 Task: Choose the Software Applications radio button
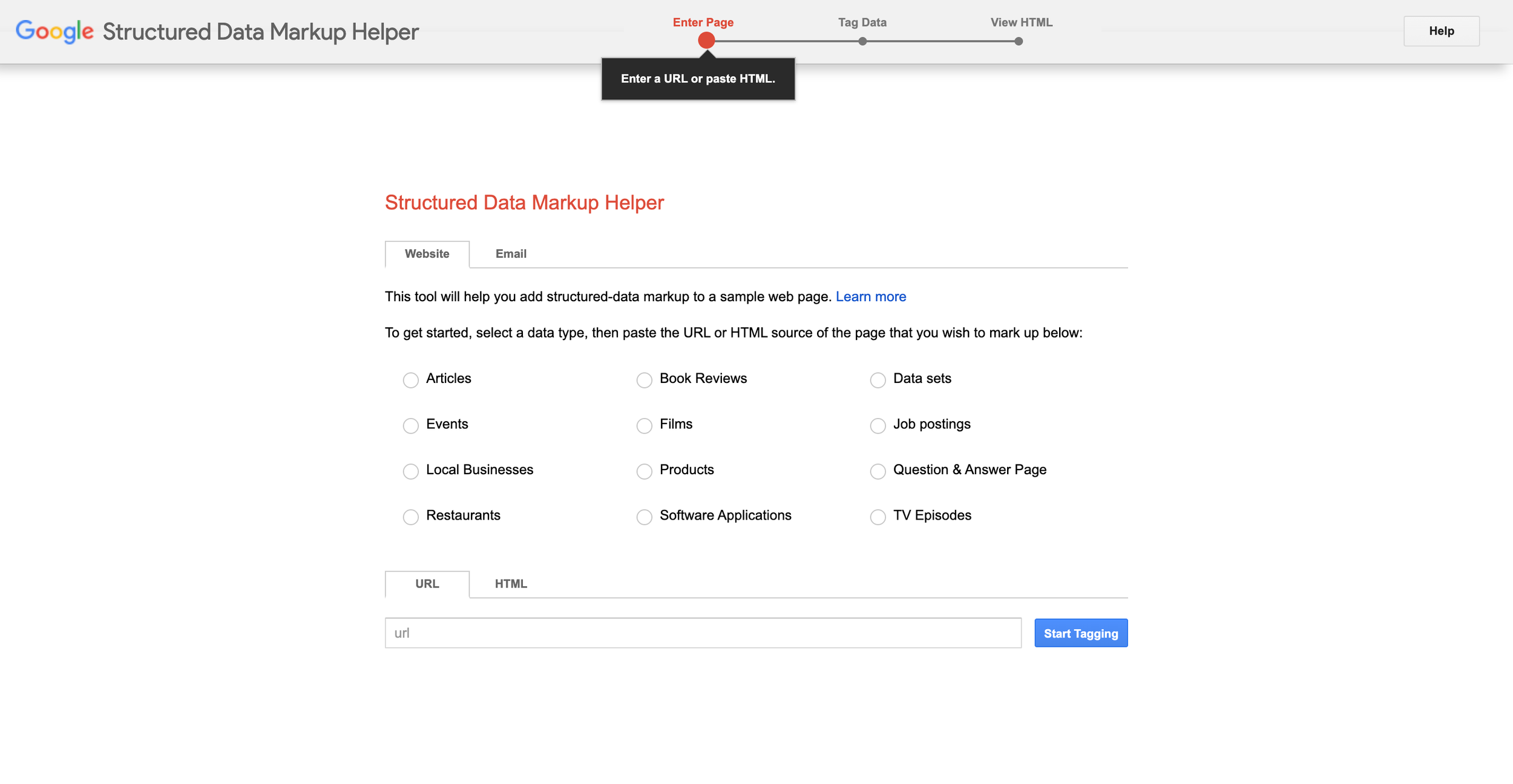point(645,517)
